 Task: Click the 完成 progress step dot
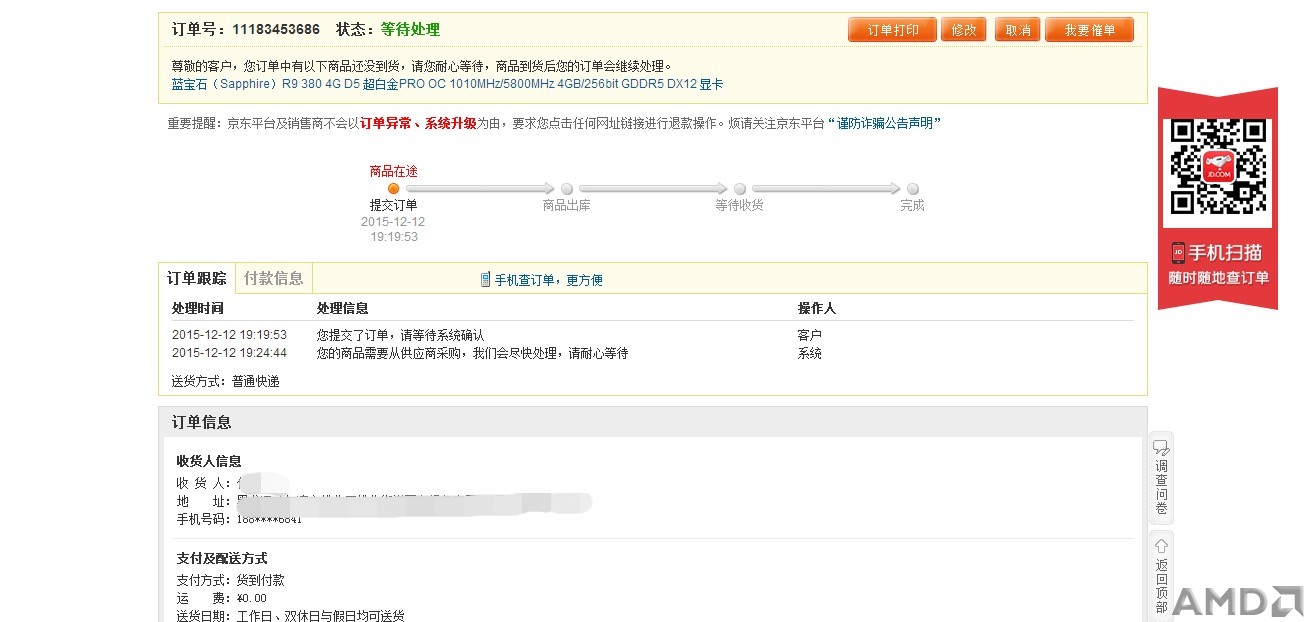(912, 188)
